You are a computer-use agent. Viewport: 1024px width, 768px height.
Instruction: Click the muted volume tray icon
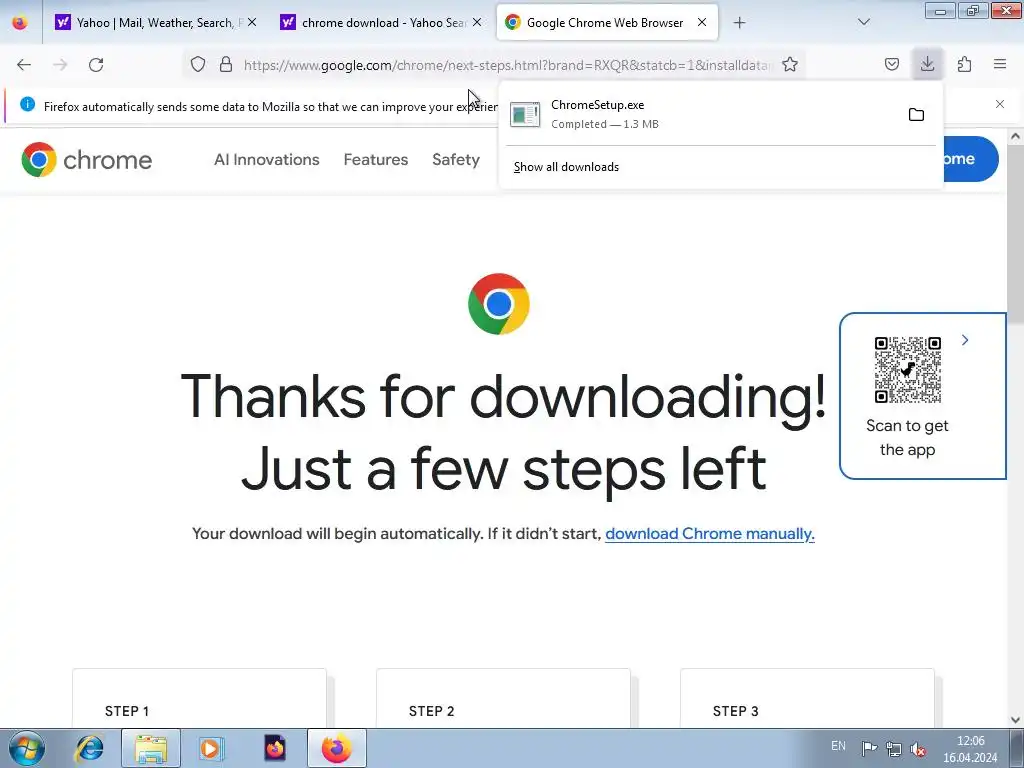918,748
